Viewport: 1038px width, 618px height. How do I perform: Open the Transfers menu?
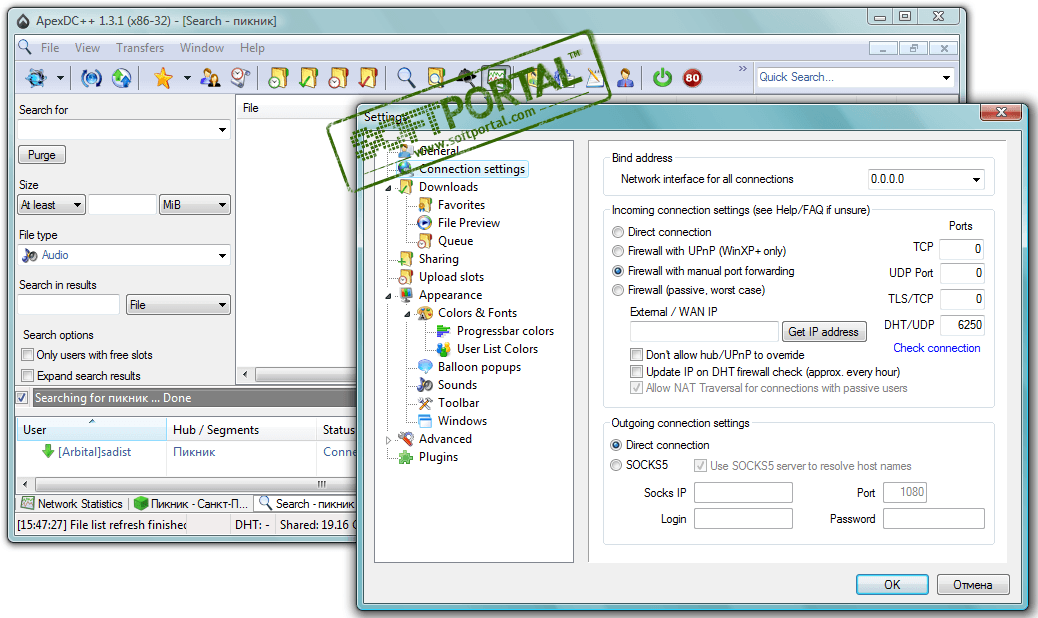click(140, 48)
